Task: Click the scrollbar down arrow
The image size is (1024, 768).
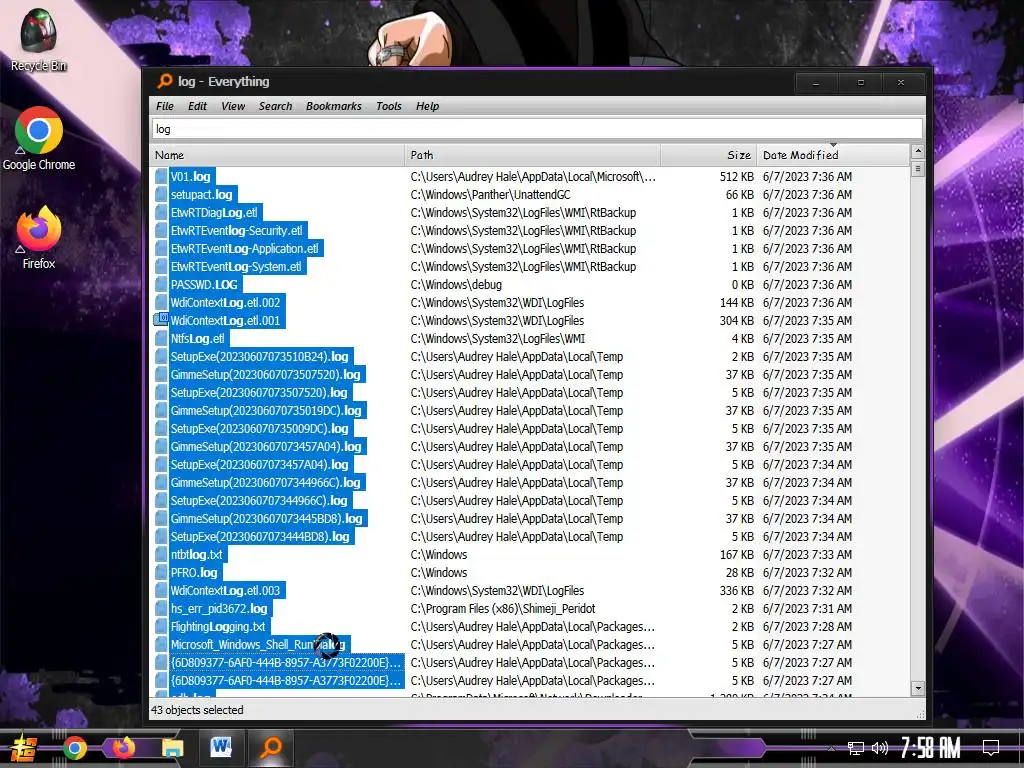Action: [918, 688]
